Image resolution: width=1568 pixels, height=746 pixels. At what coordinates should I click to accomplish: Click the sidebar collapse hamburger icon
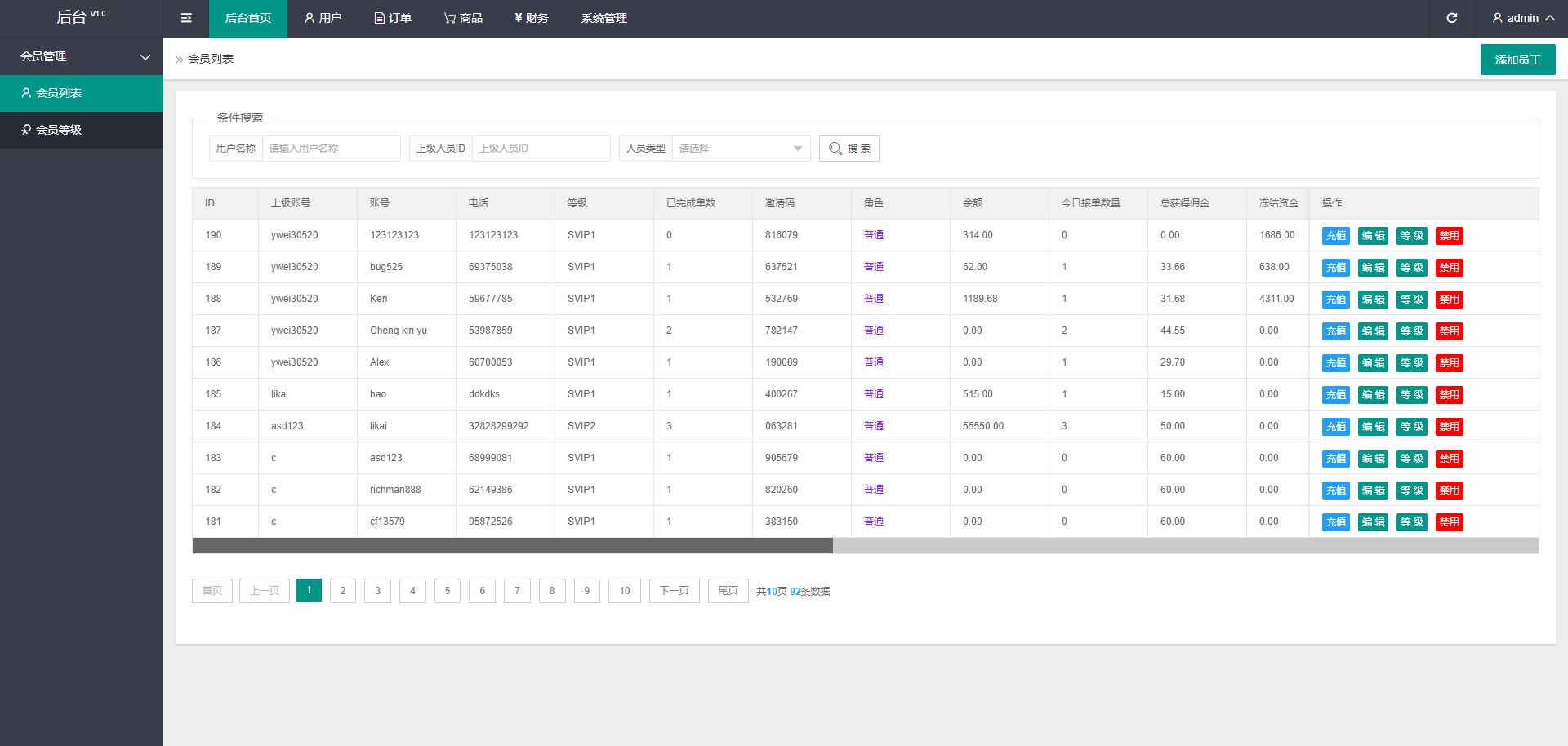pyautogui.click(x=186, y=18)
